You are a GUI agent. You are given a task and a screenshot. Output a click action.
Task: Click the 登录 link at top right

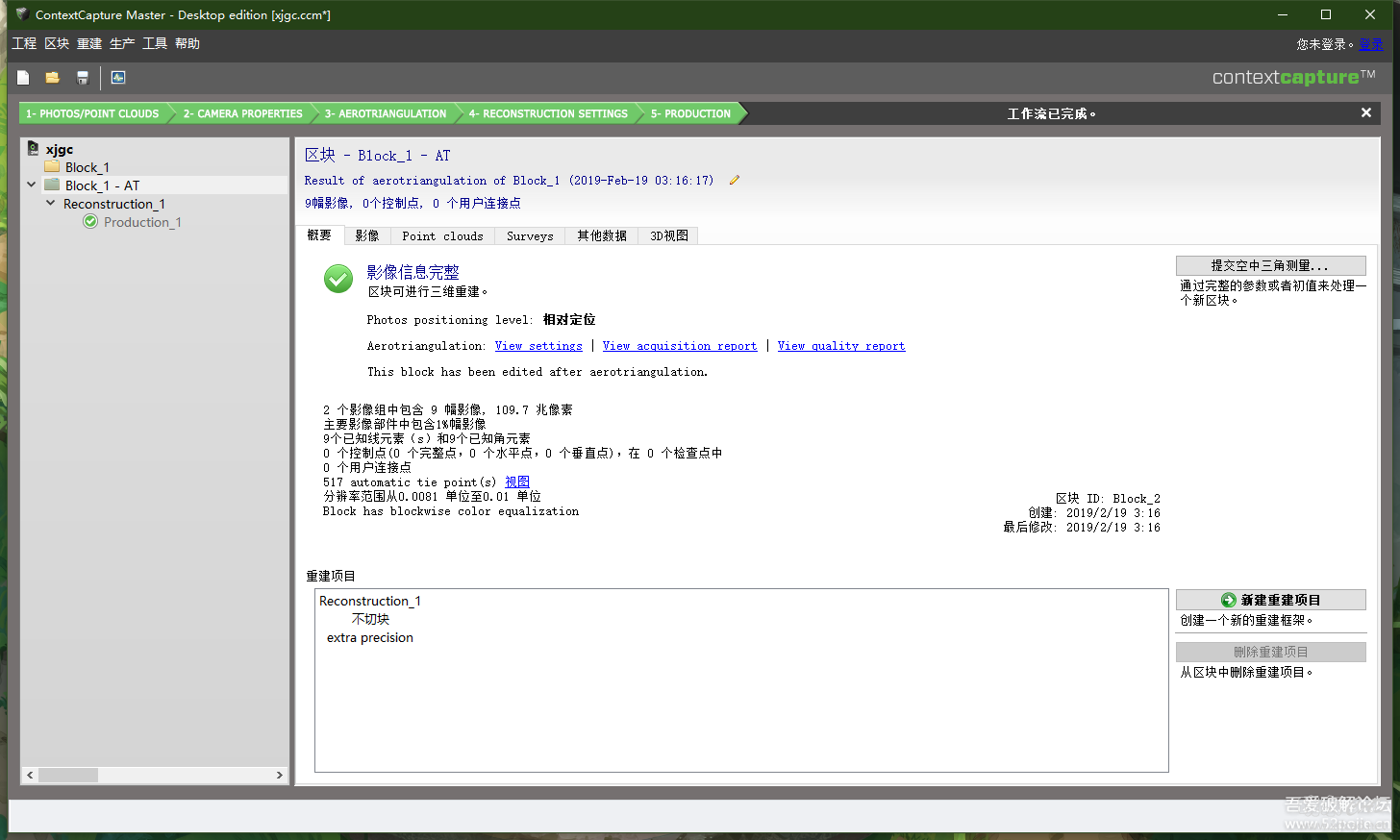[1370, 44]
